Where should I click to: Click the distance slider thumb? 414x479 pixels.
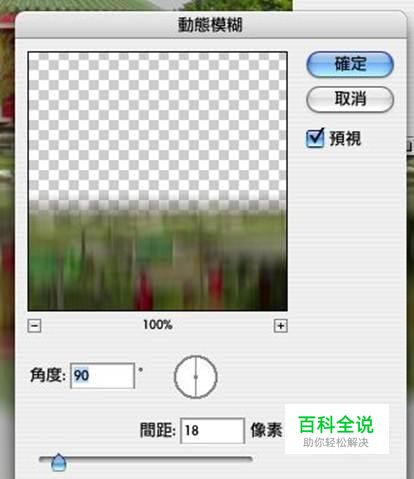(x=59, y=462)
